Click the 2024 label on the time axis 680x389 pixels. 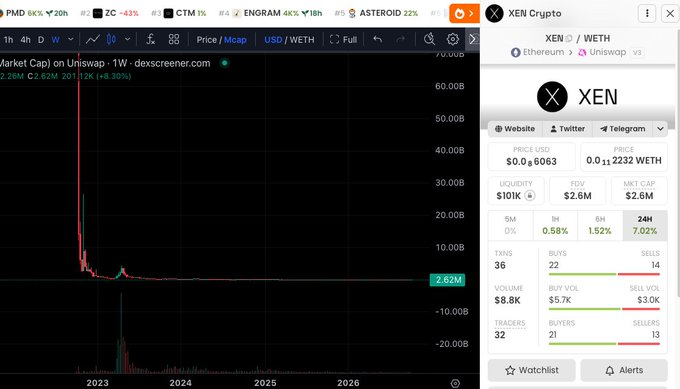(180, 383)
